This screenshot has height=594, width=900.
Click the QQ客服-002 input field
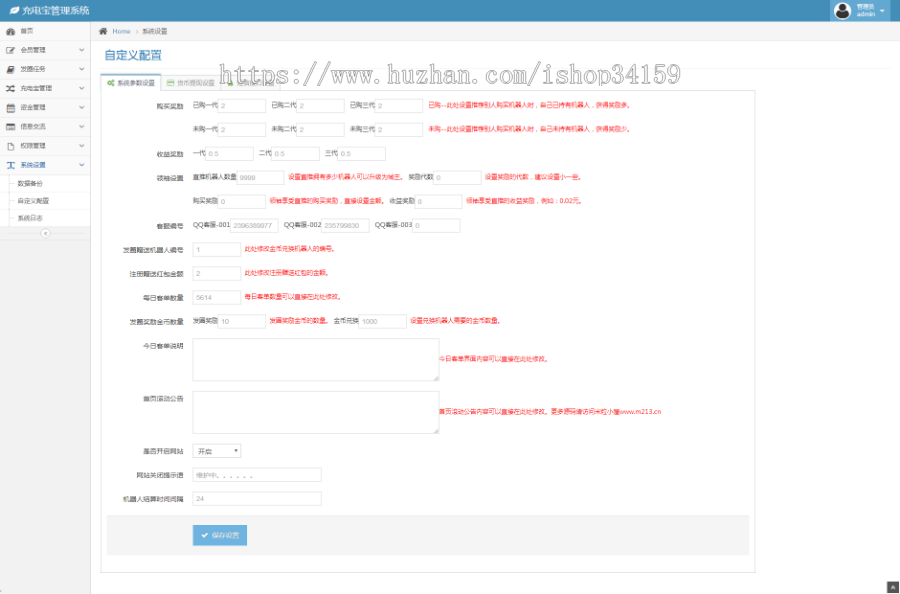pyautogui.click(x=345, y=226)
